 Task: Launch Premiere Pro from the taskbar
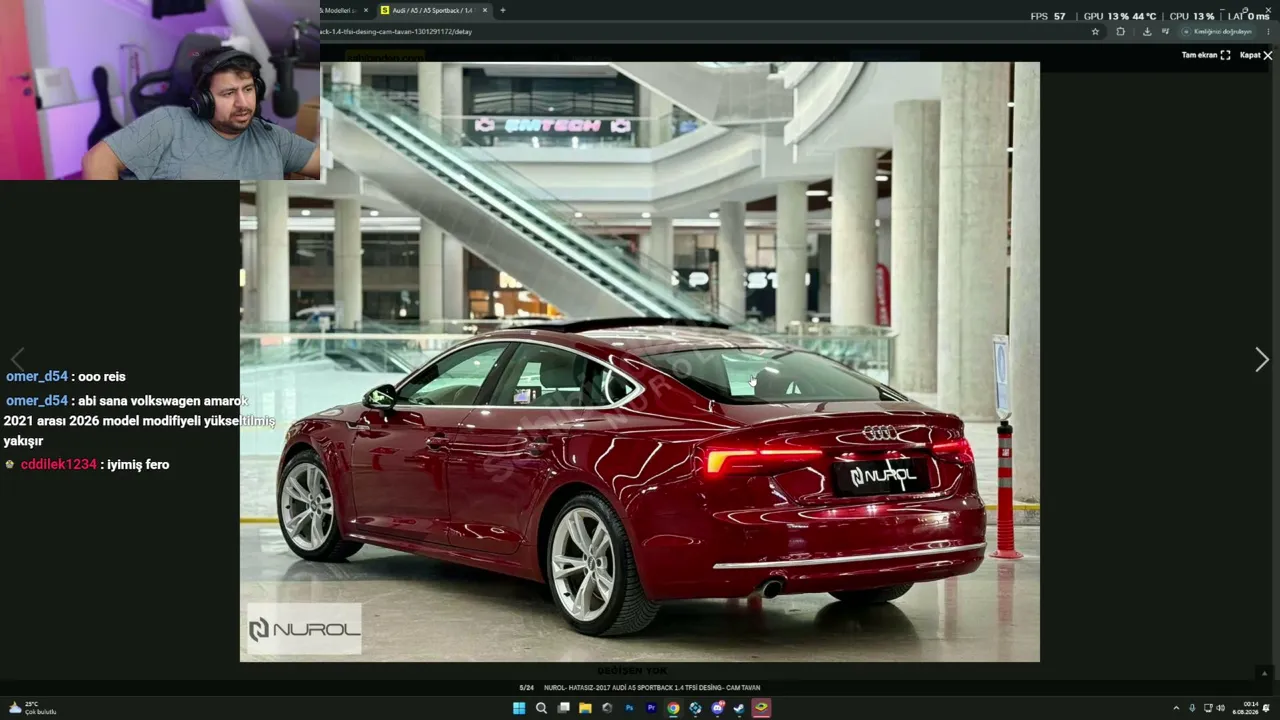(651, 708)
